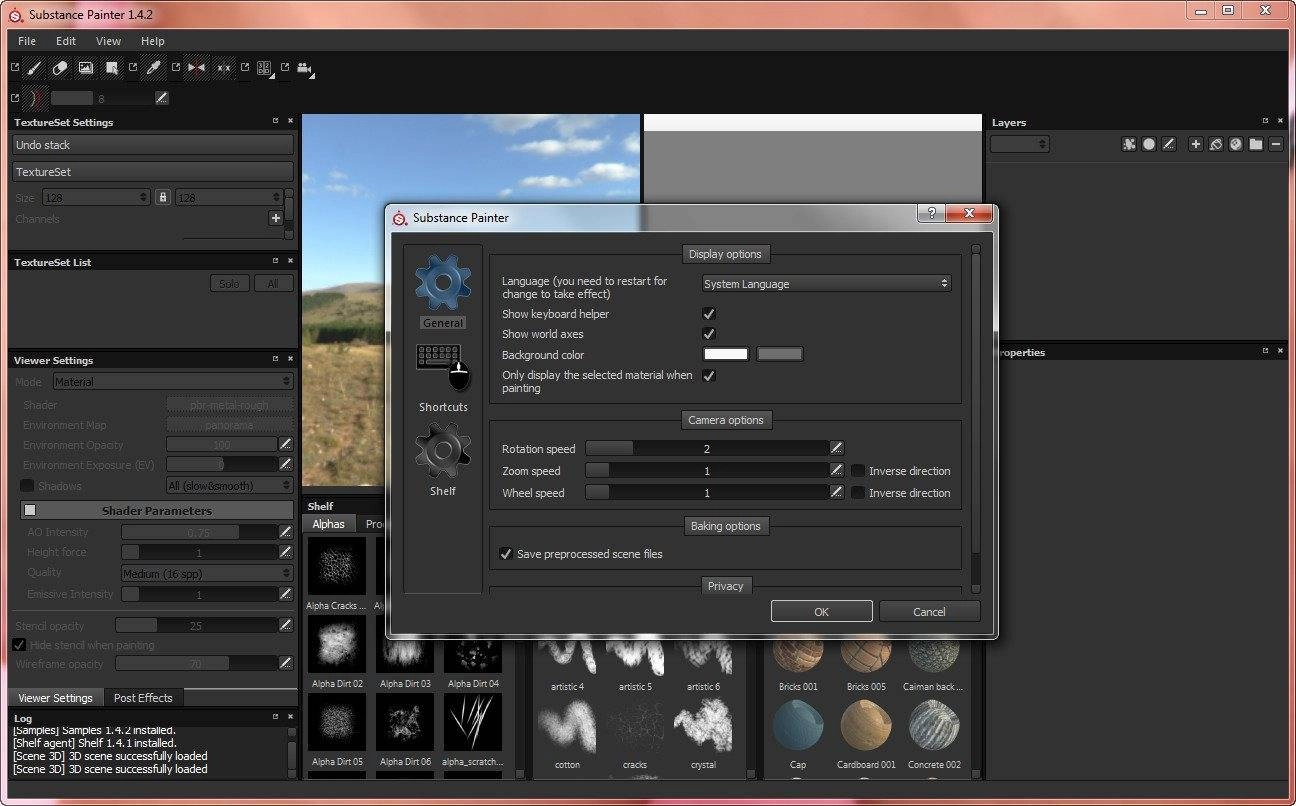This screenshot has width=1296, height=806.
Task: Click the brush-line icon in Layers toolbar
Action: [1168, 144]
